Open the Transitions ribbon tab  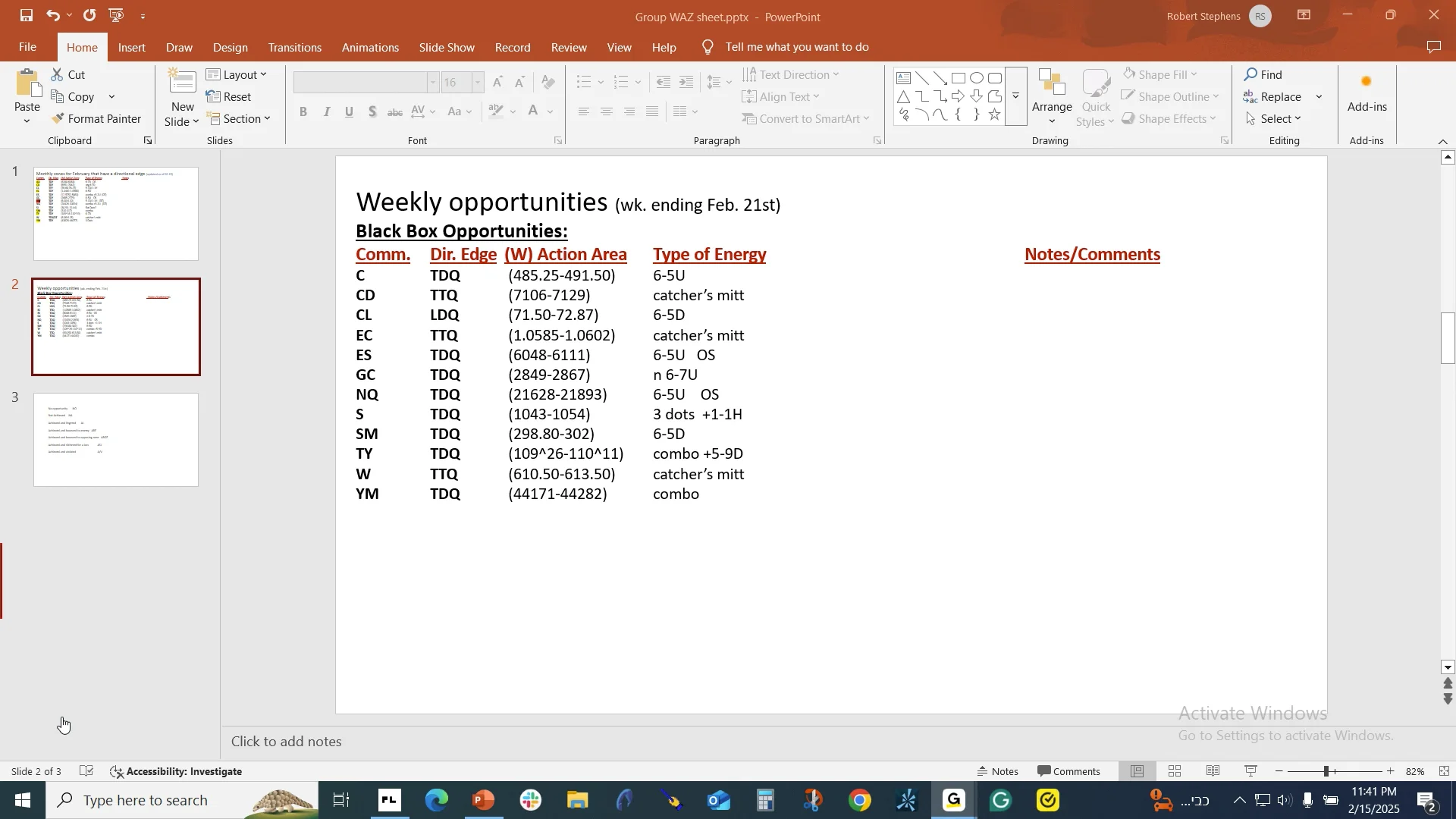(x=294, y=47)
